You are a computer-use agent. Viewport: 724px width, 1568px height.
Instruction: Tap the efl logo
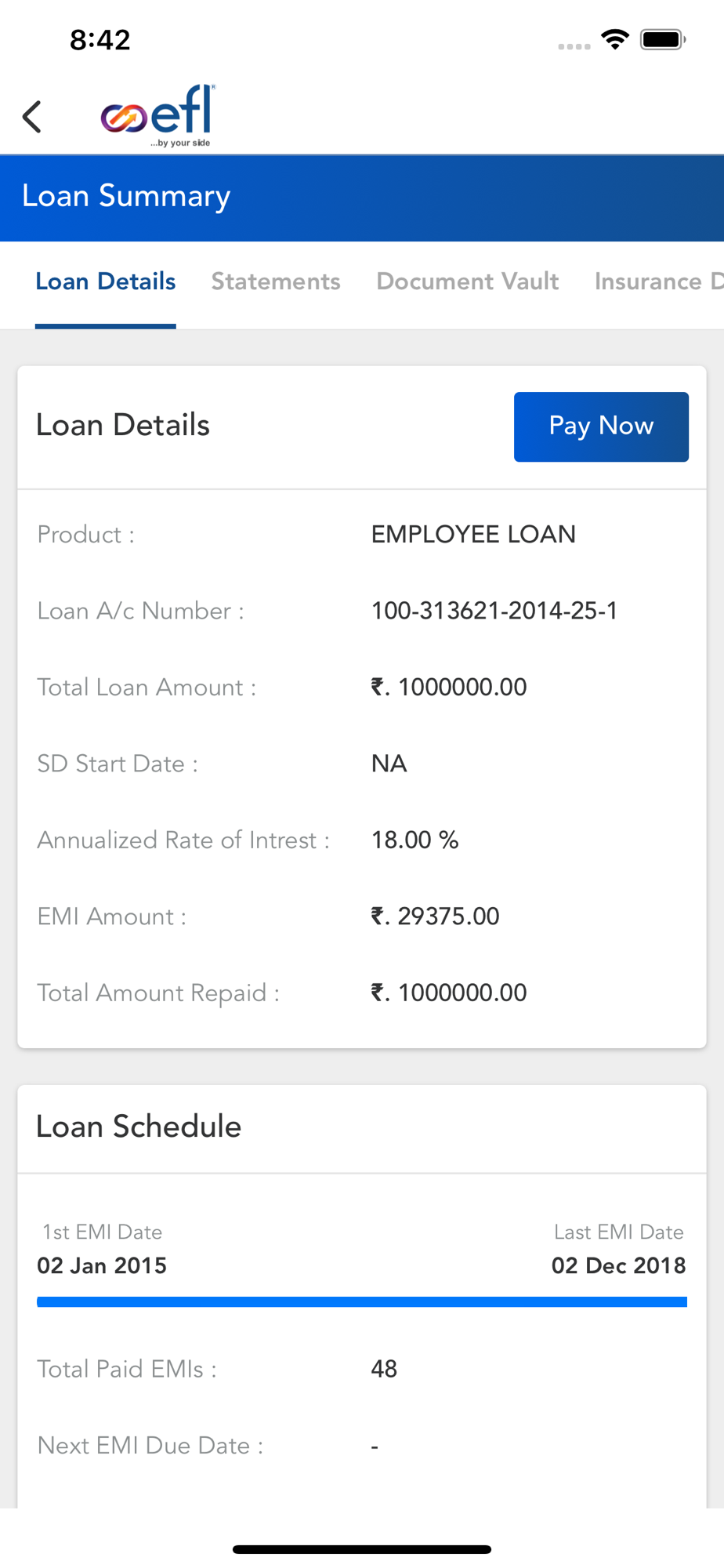[157, 116]
